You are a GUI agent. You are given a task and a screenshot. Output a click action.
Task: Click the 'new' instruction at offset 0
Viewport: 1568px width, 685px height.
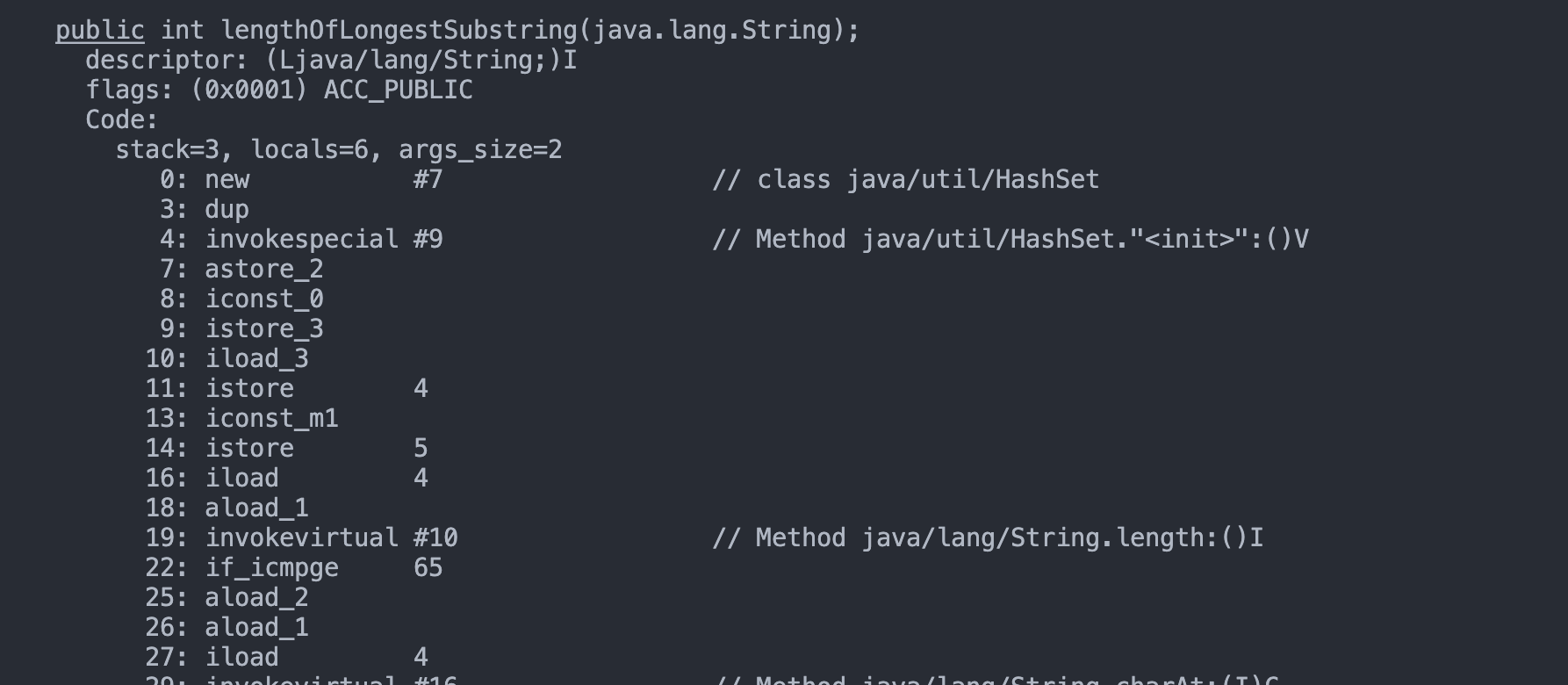[x=227, y=180]
